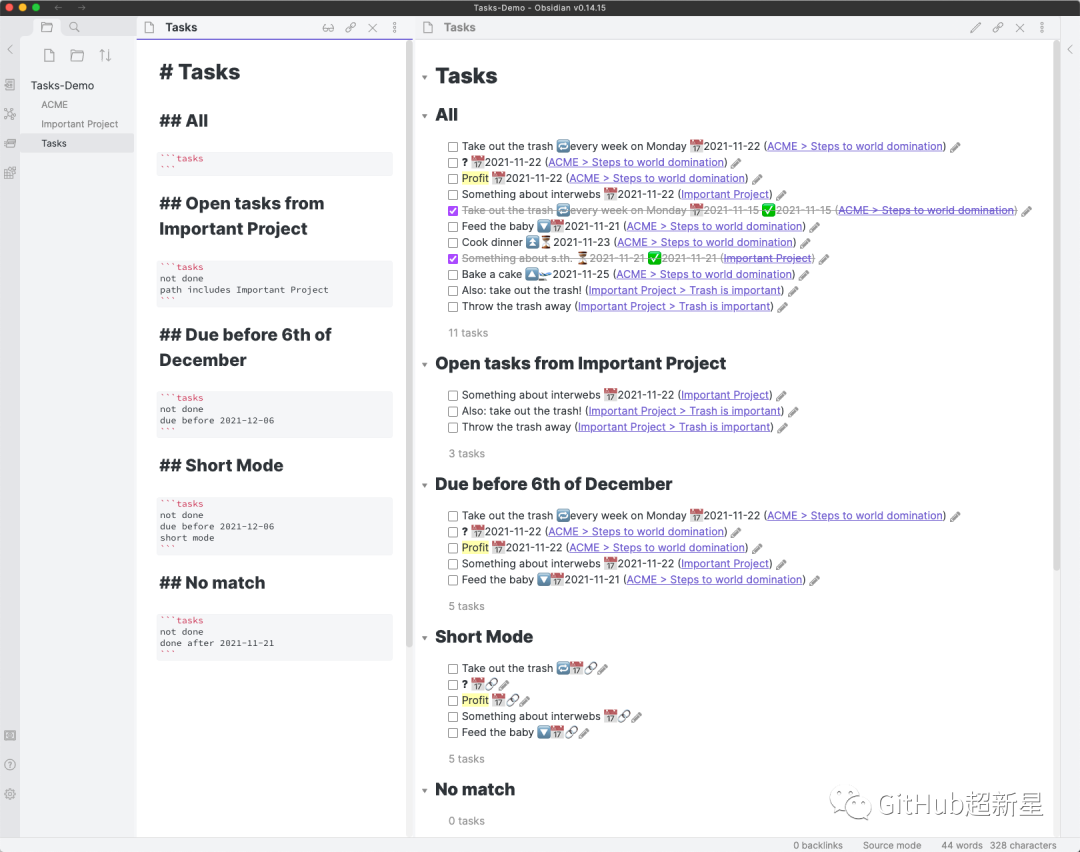The height and width of the screenshot is (852, 1080).
Task: Edit the 'Bake a cake' task via its pencil icon
Action: pyautogui.click(x=804, y=275)
